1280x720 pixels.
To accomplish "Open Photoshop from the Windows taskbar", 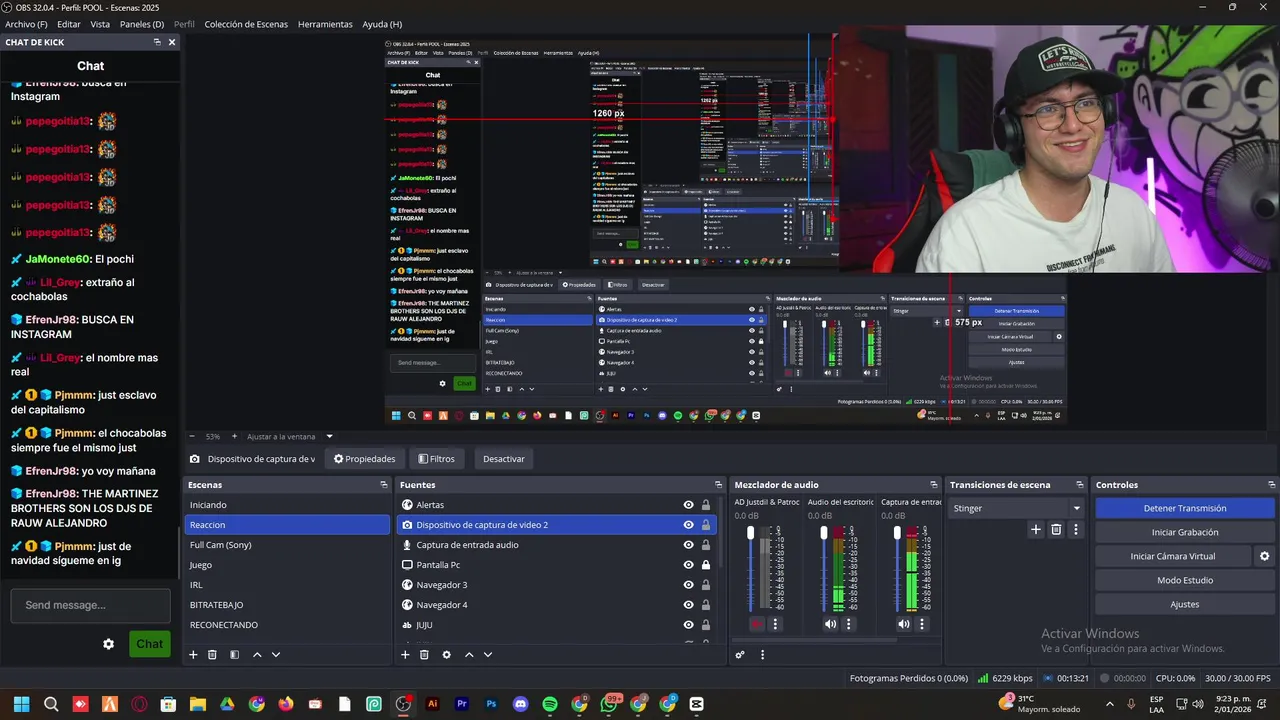I will pyautogui.click(x=491, y=704).
